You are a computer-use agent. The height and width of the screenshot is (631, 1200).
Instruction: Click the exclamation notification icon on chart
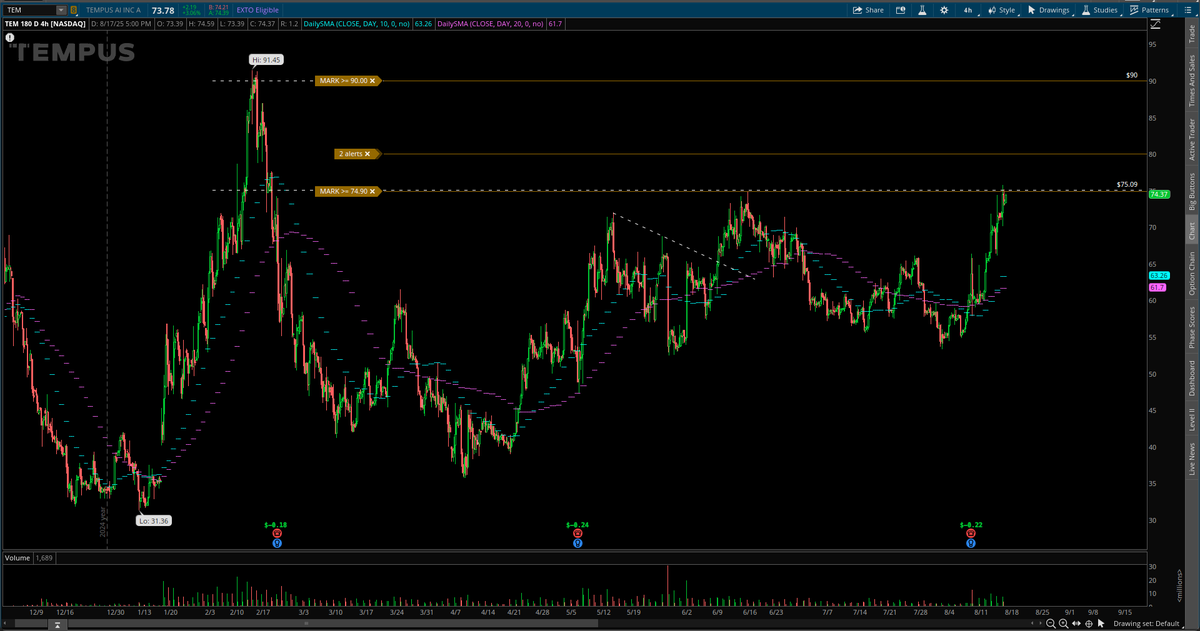click(10, 38)
